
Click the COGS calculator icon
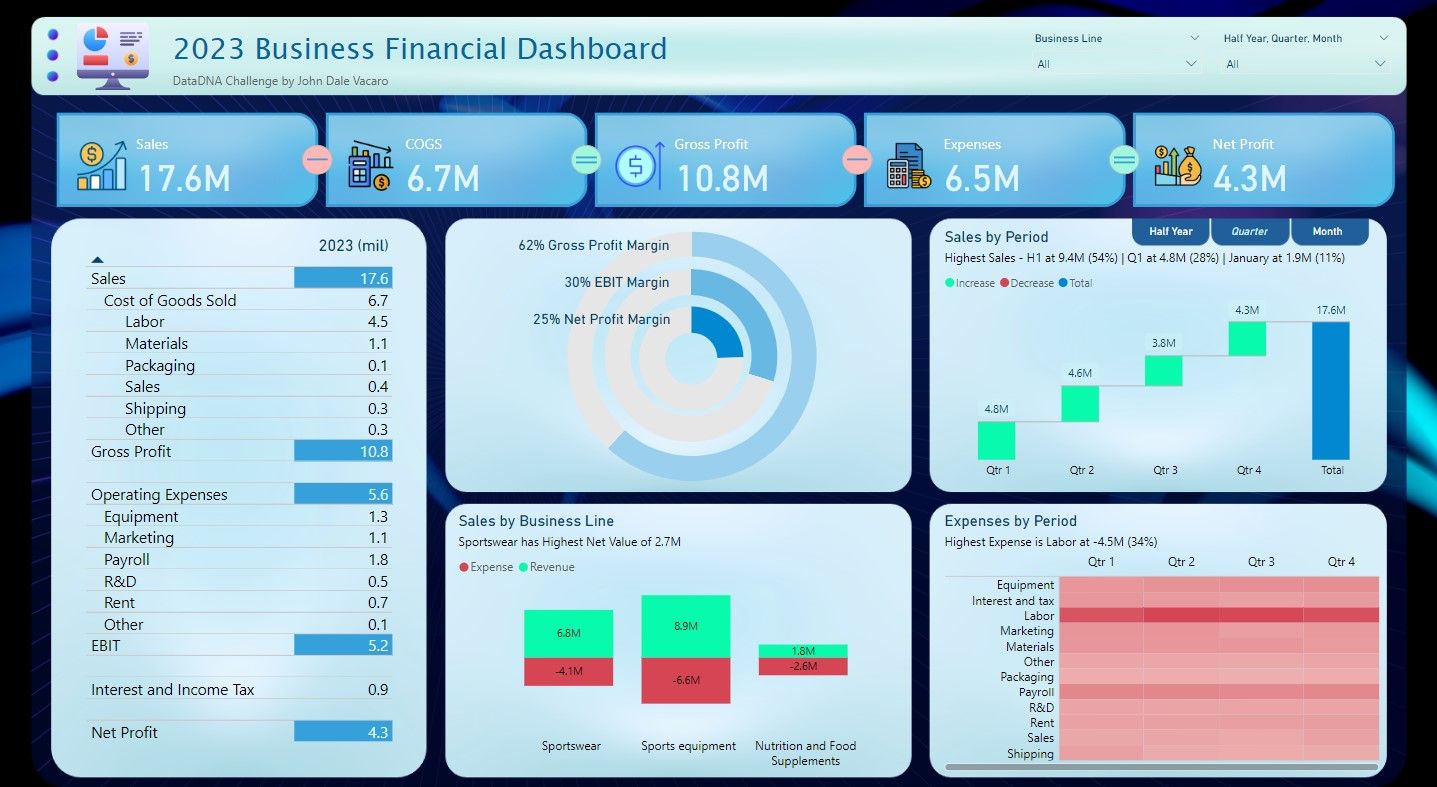tap(370, 166)
